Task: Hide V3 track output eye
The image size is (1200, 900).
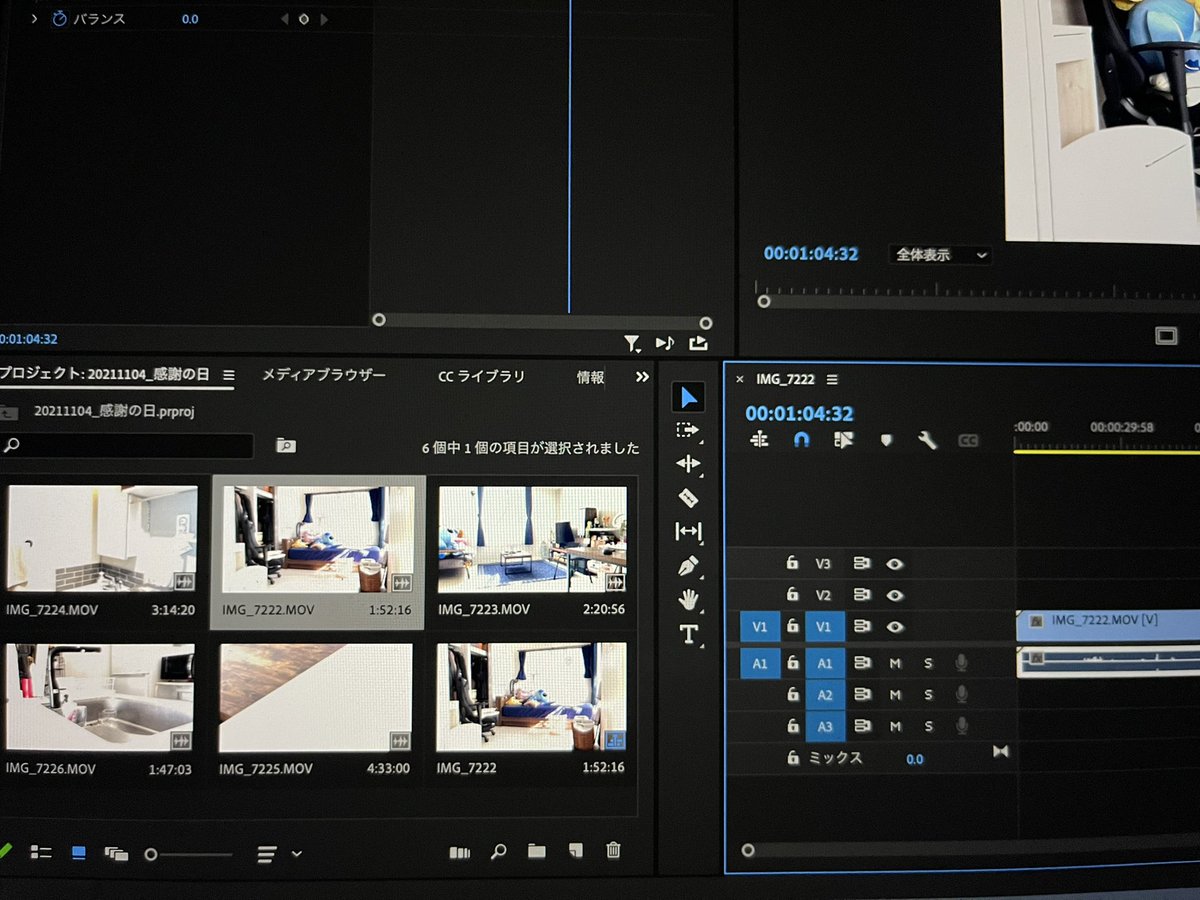Action: coord(894,564)
